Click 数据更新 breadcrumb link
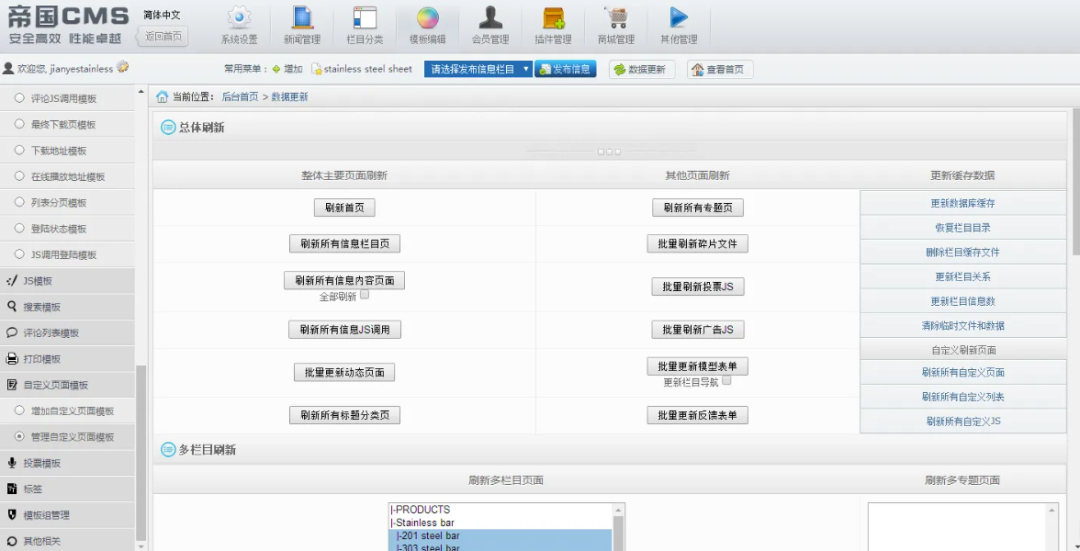 click(290, 97)
